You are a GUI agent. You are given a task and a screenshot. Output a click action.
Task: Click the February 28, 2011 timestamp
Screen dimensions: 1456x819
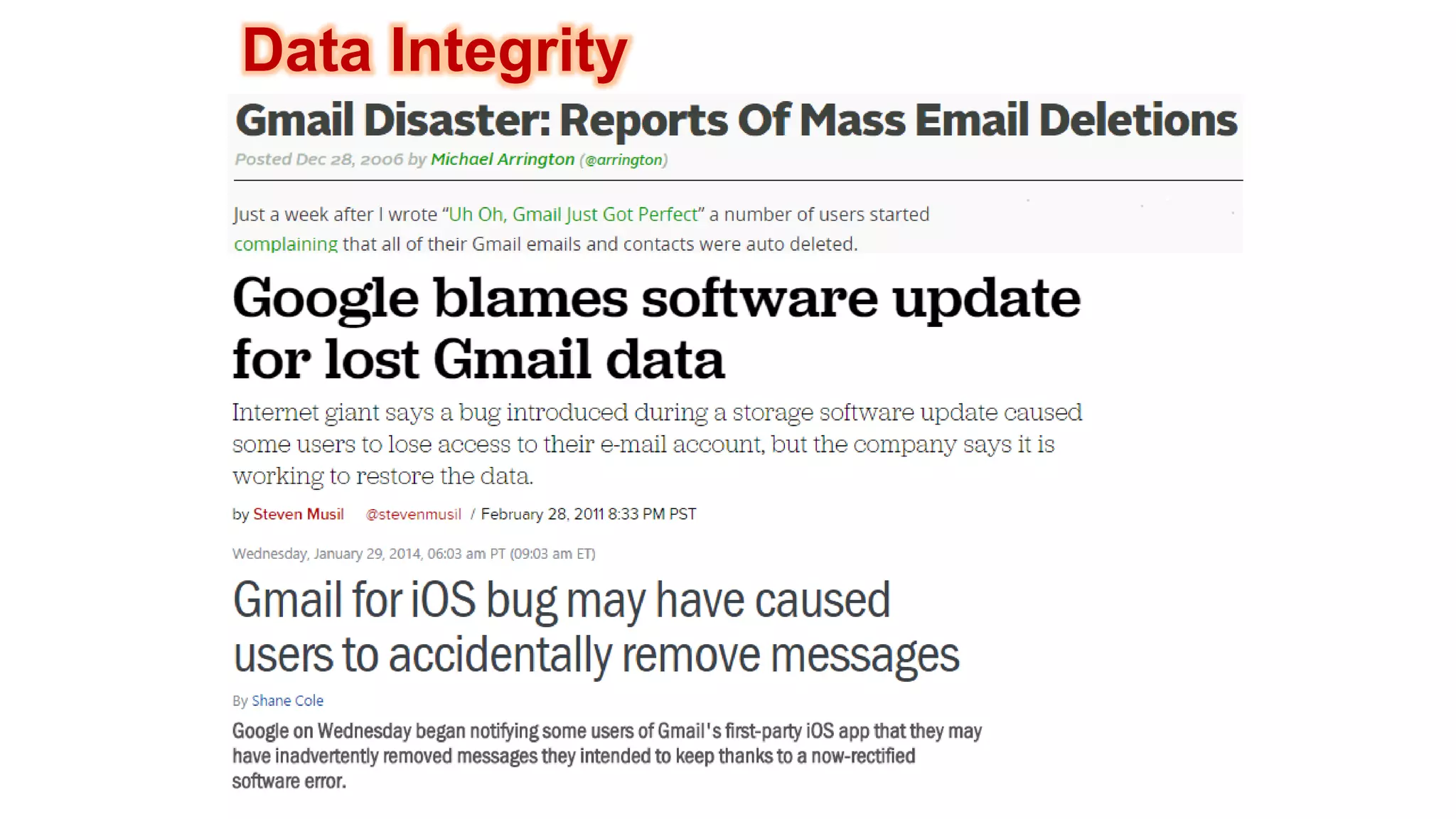(x=589, y=514)
